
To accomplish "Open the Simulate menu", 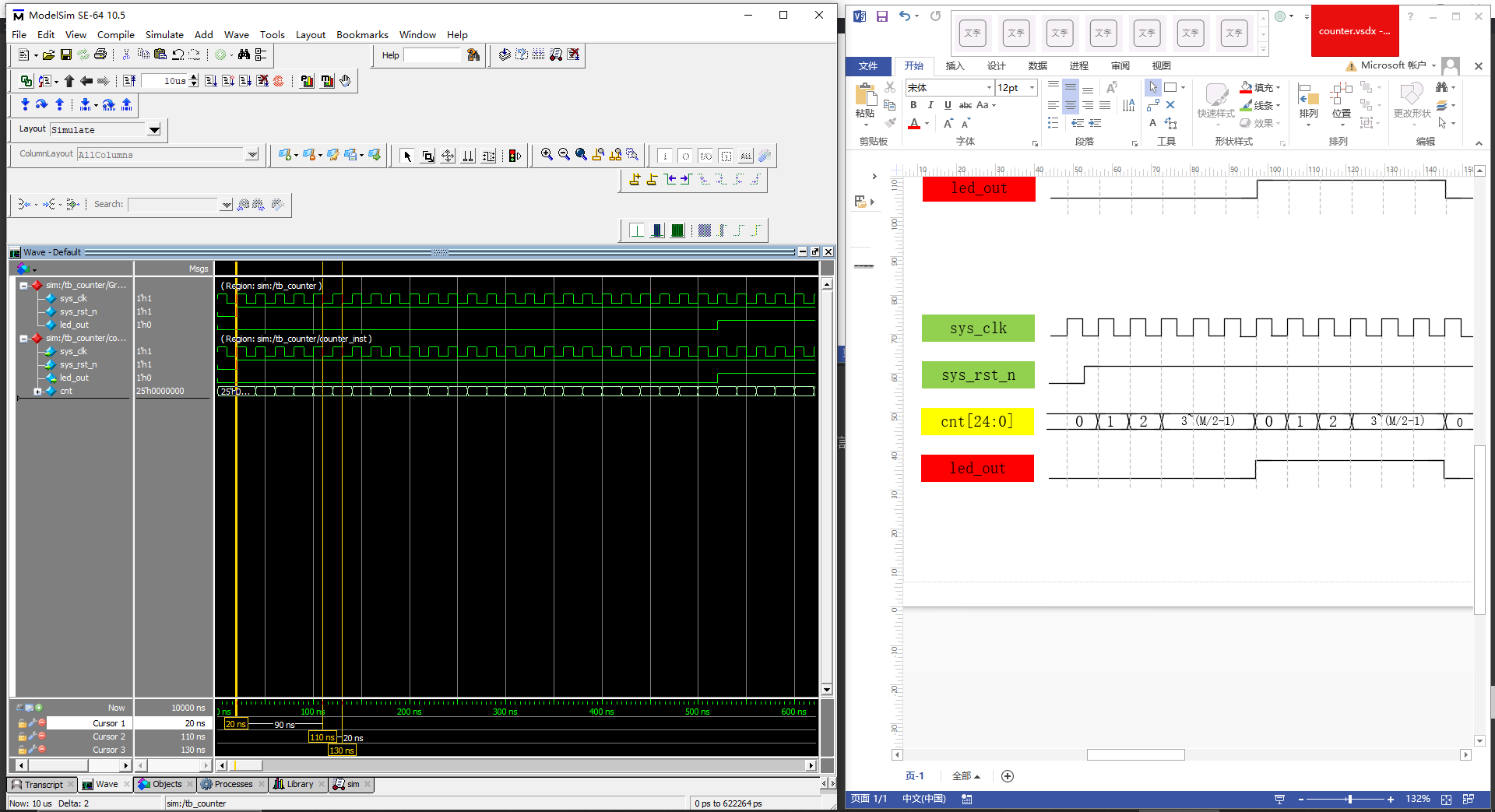I will point(164,34).
